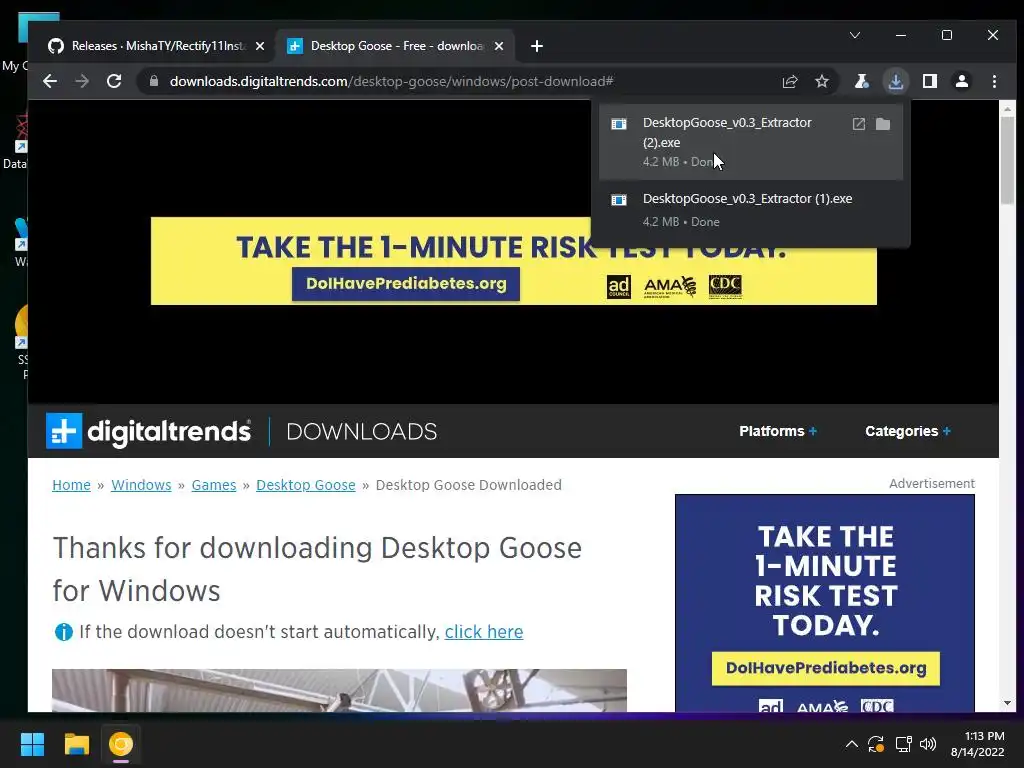The width and height of the screenshot is (1024, 768).
Task: Click the DOWNLOADS header text
Action: click(361, 432)
